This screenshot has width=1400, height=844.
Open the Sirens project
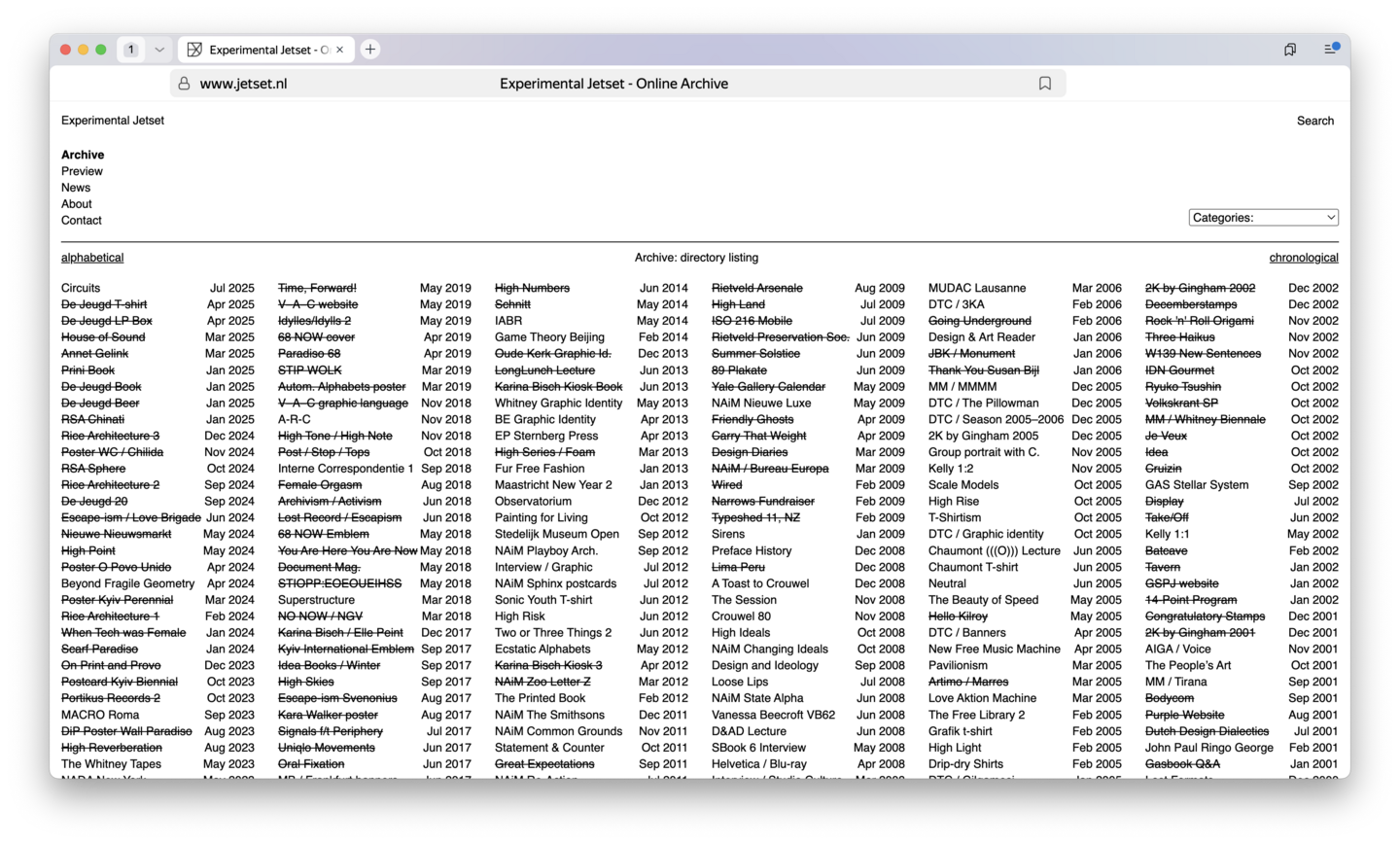(x=728, y=534)
